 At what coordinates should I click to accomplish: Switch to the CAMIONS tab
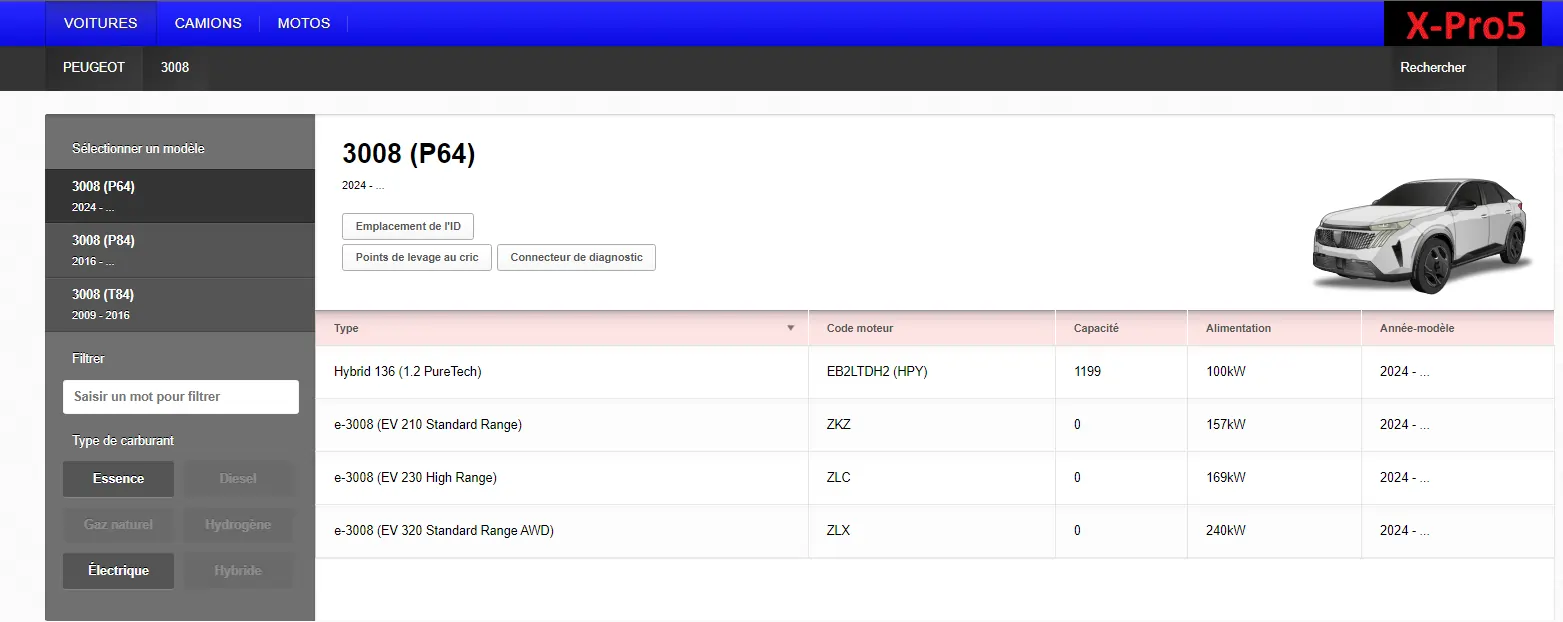click(208, 23)
